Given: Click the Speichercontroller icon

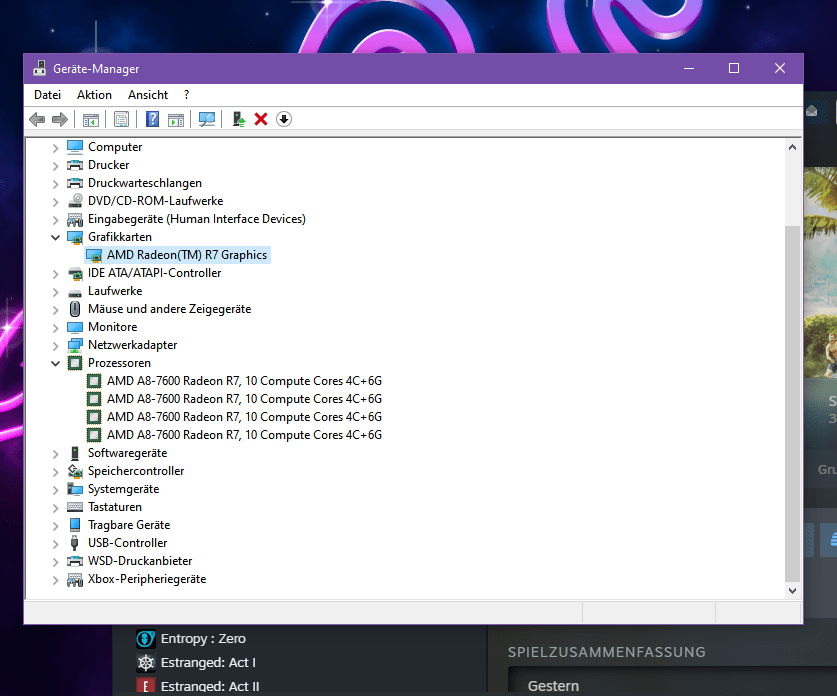Looking at the screenshot, I should point(75,471).
